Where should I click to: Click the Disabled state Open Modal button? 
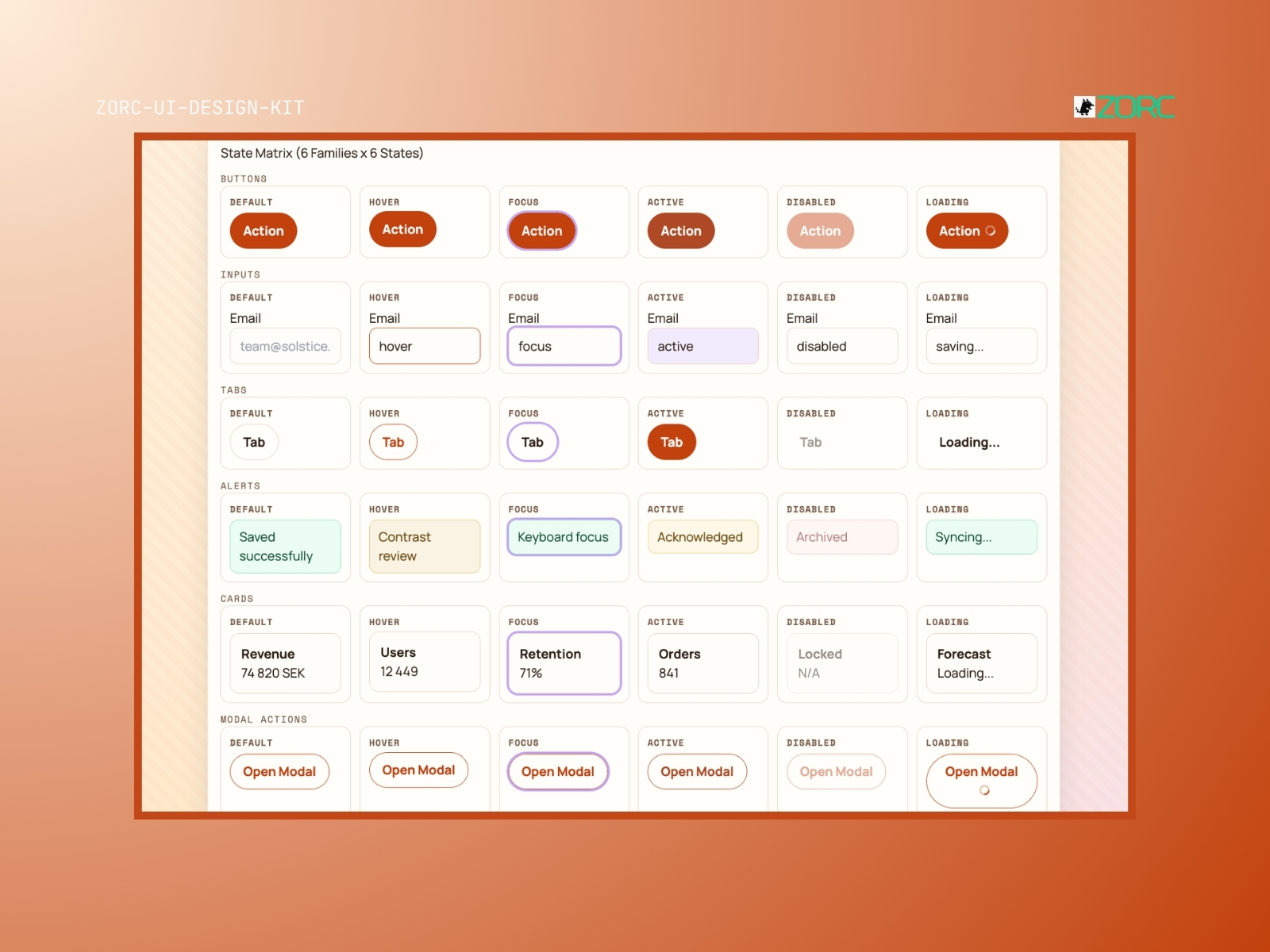click(x=836, y=771)
